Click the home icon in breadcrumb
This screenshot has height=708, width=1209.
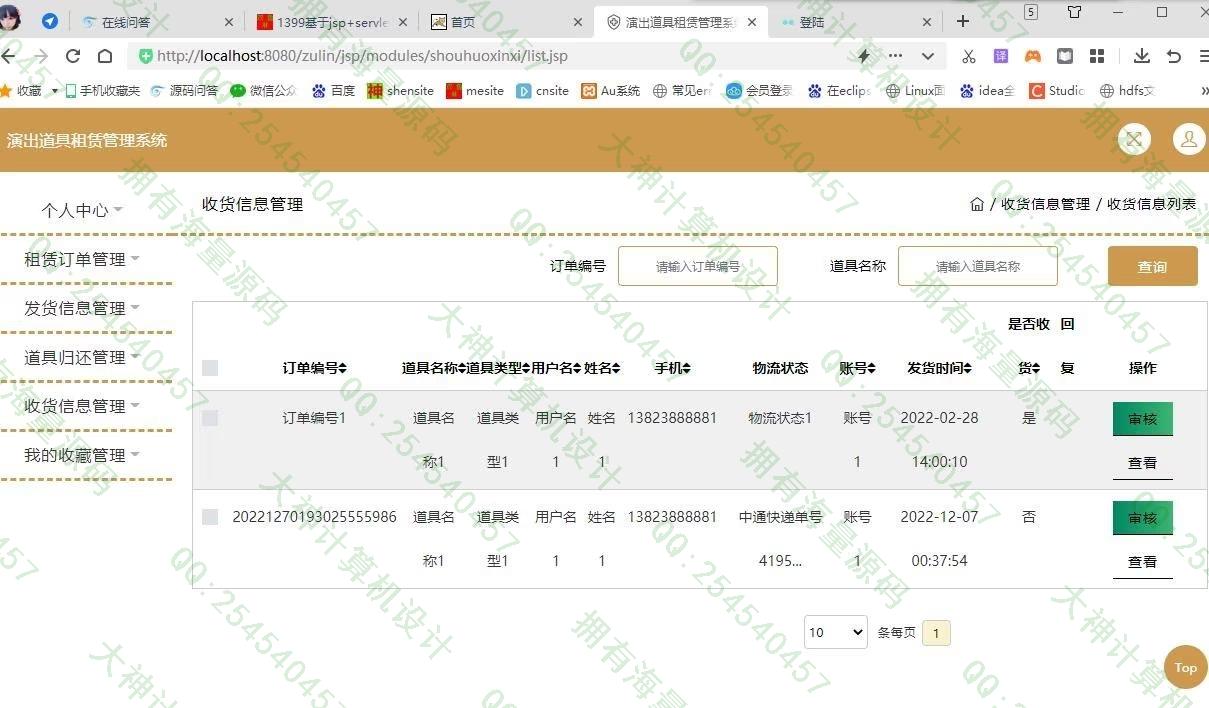coord(977,204)
